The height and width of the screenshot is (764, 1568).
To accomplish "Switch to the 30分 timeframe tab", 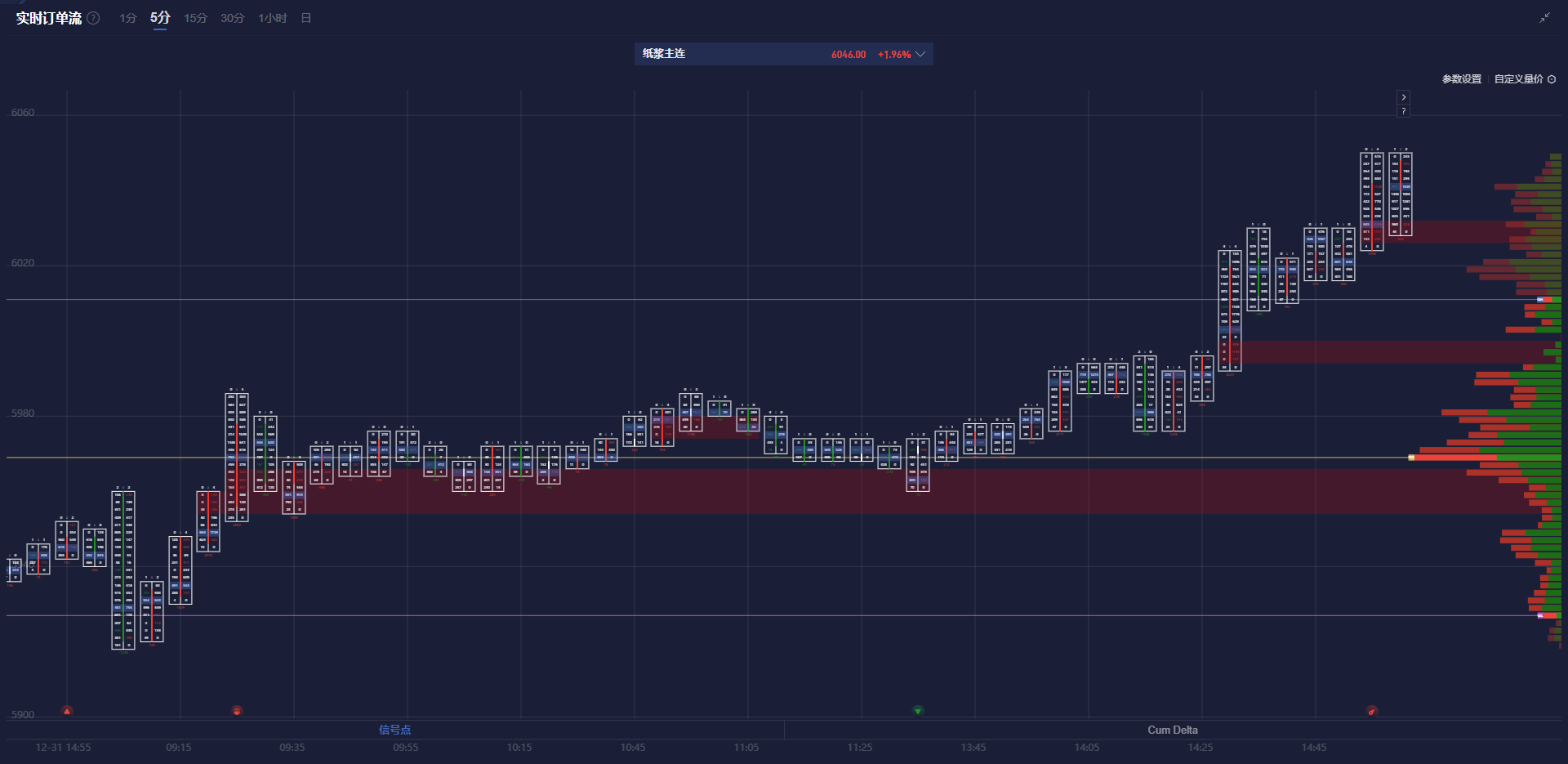I will 232,18.
